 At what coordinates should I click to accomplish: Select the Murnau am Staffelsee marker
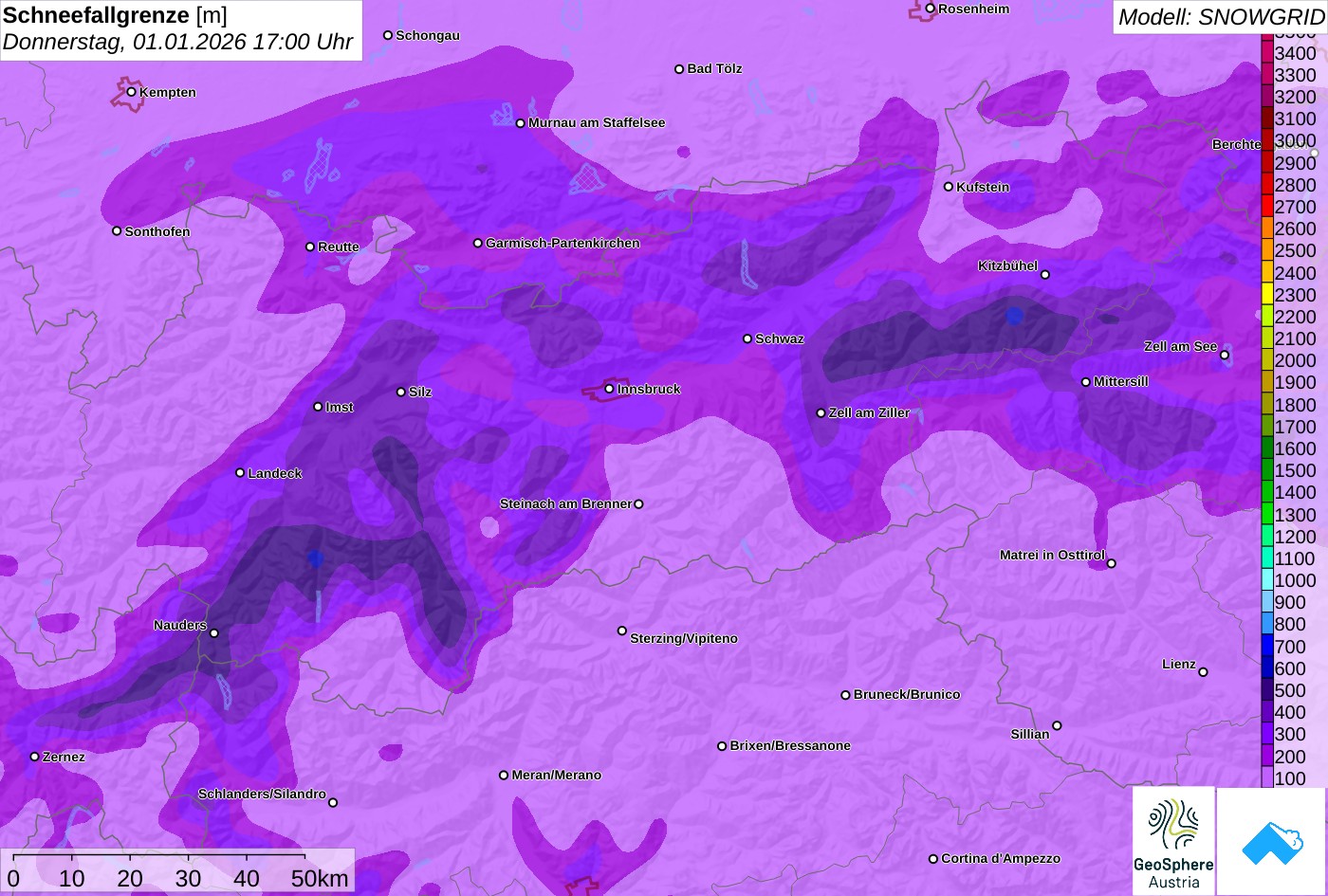[x=521, y=123]
